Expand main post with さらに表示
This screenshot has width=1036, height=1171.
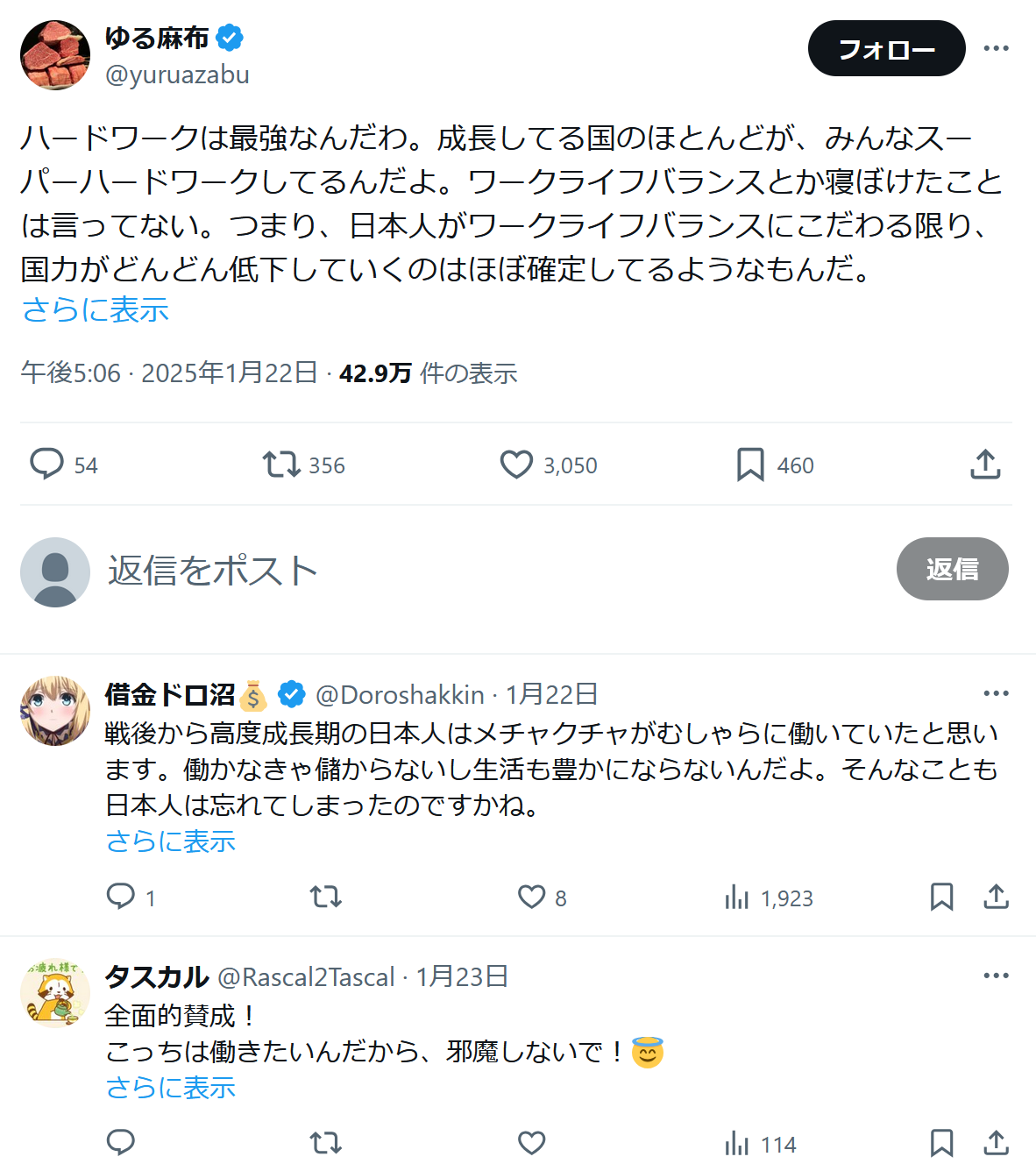[x=96, y=309]
